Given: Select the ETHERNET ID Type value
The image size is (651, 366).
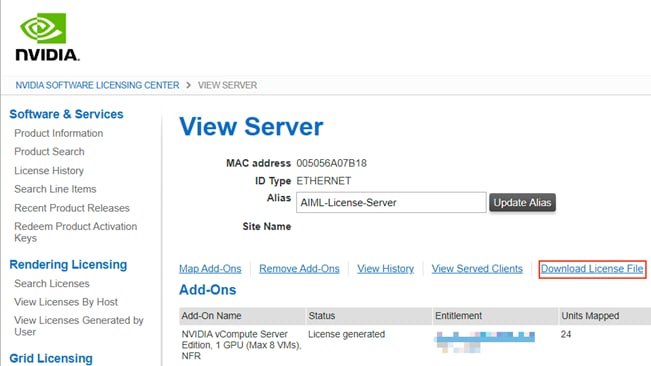Looking at the screenshot, I should pyautogui.click(x=324, y=181).
